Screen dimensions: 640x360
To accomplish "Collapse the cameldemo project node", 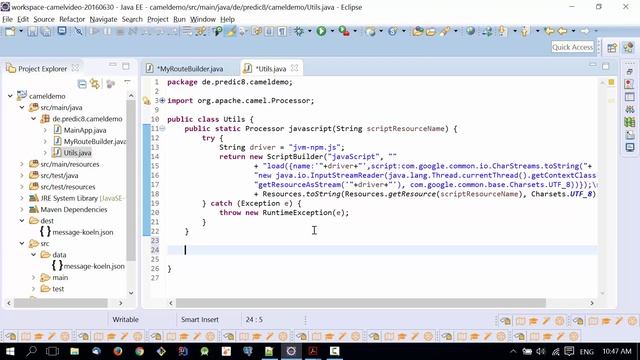I will 10,96.
